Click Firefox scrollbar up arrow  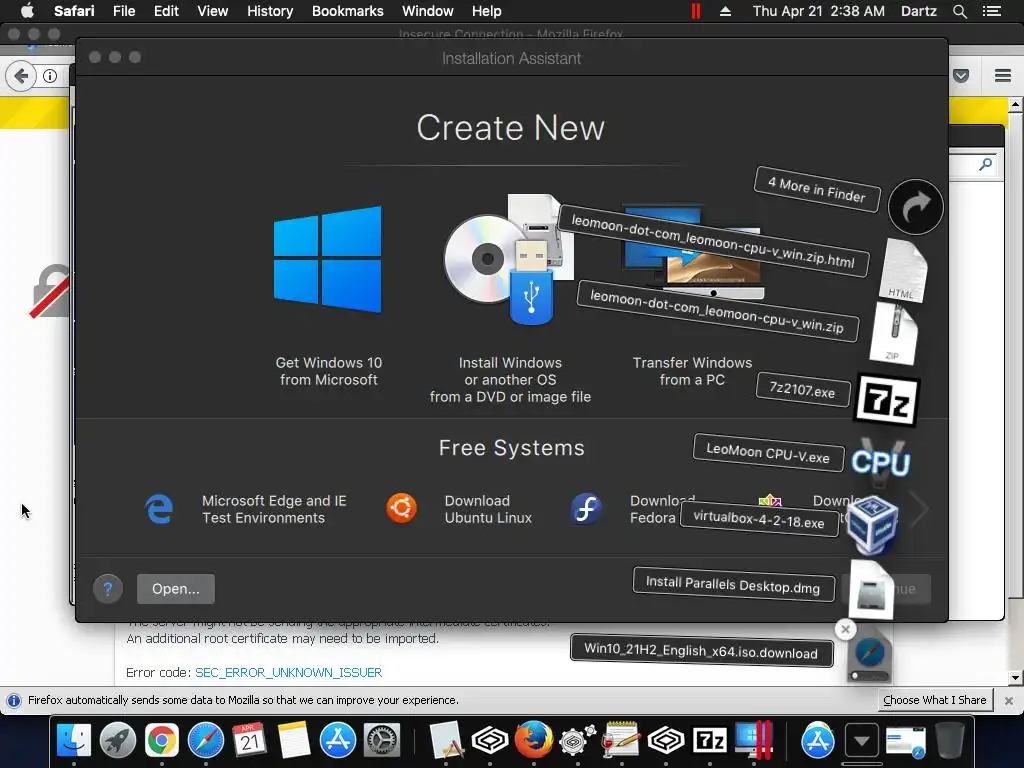tap(1016, 104)
